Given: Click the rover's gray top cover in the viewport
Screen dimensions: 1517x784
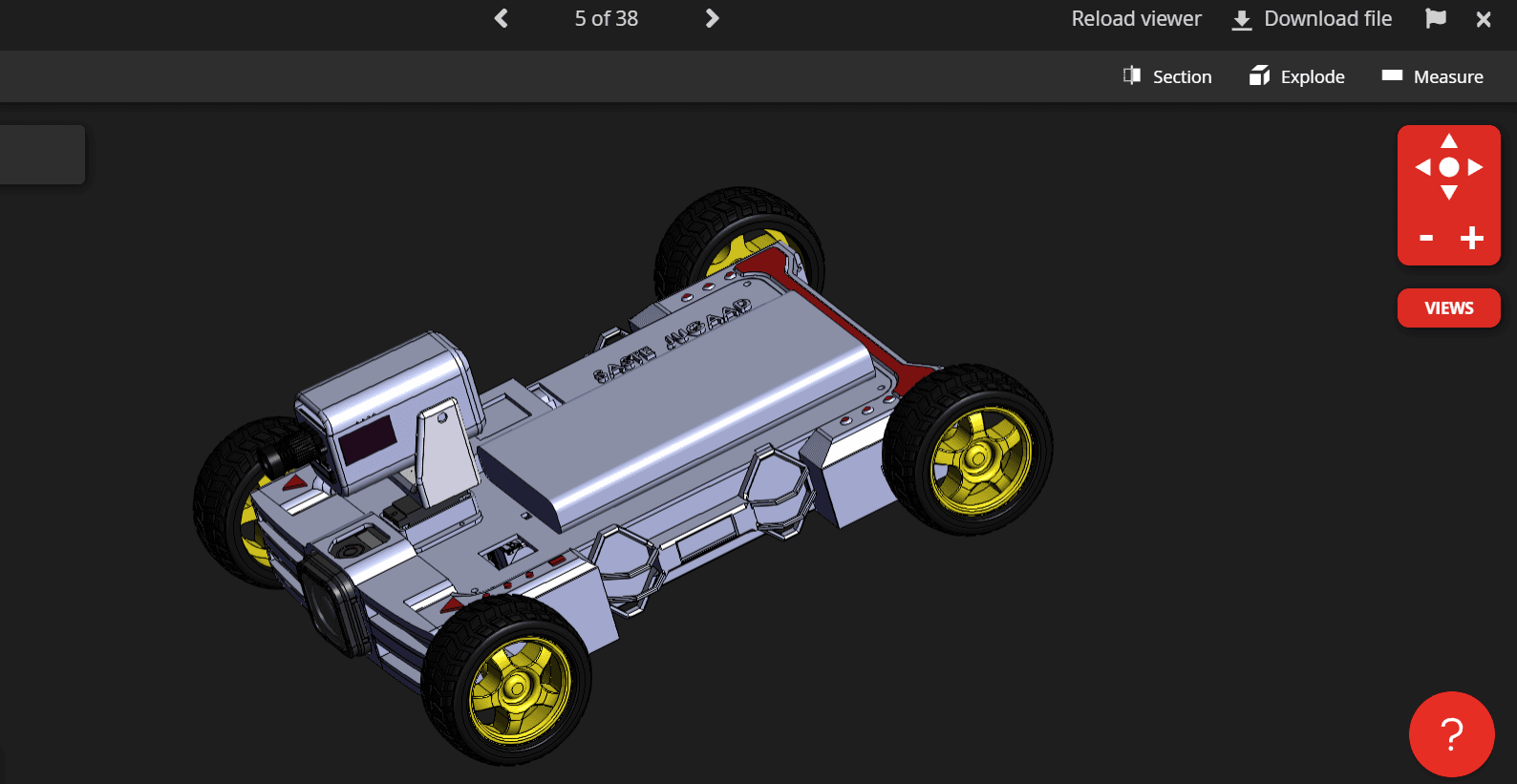Looking at the screenshot, I should [688, 401].
